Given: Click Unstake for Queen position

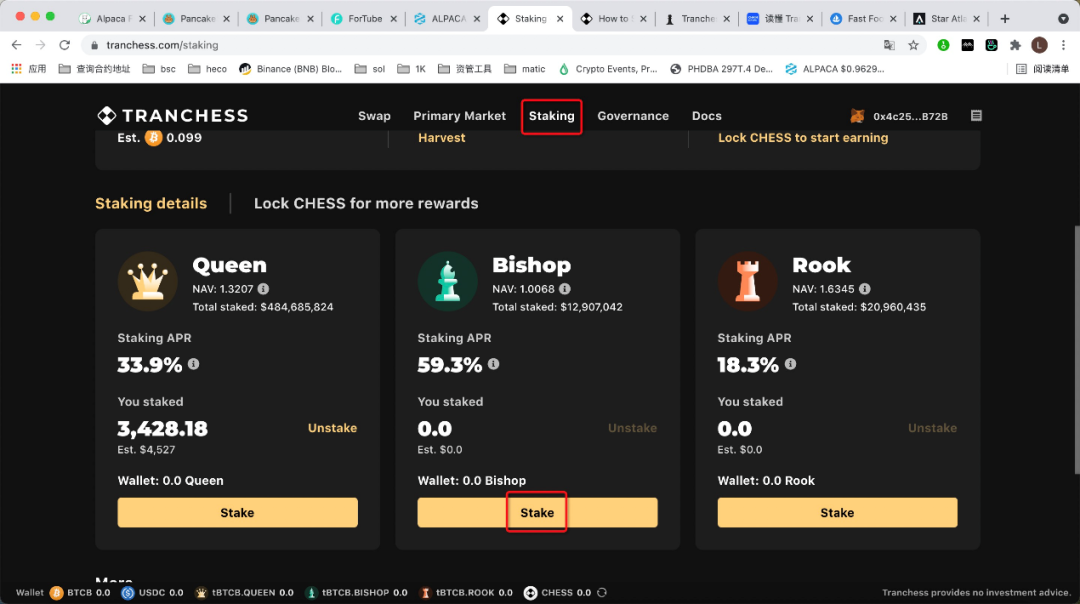Looking at the screenshot, I should (332, 428).
